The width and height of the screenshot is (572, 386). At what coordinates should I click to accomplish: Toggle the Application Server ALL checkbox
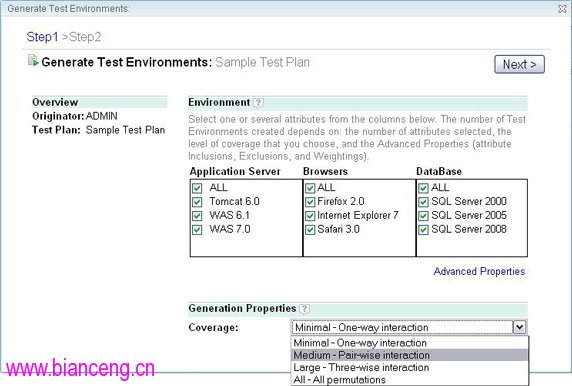coord(197,188)
